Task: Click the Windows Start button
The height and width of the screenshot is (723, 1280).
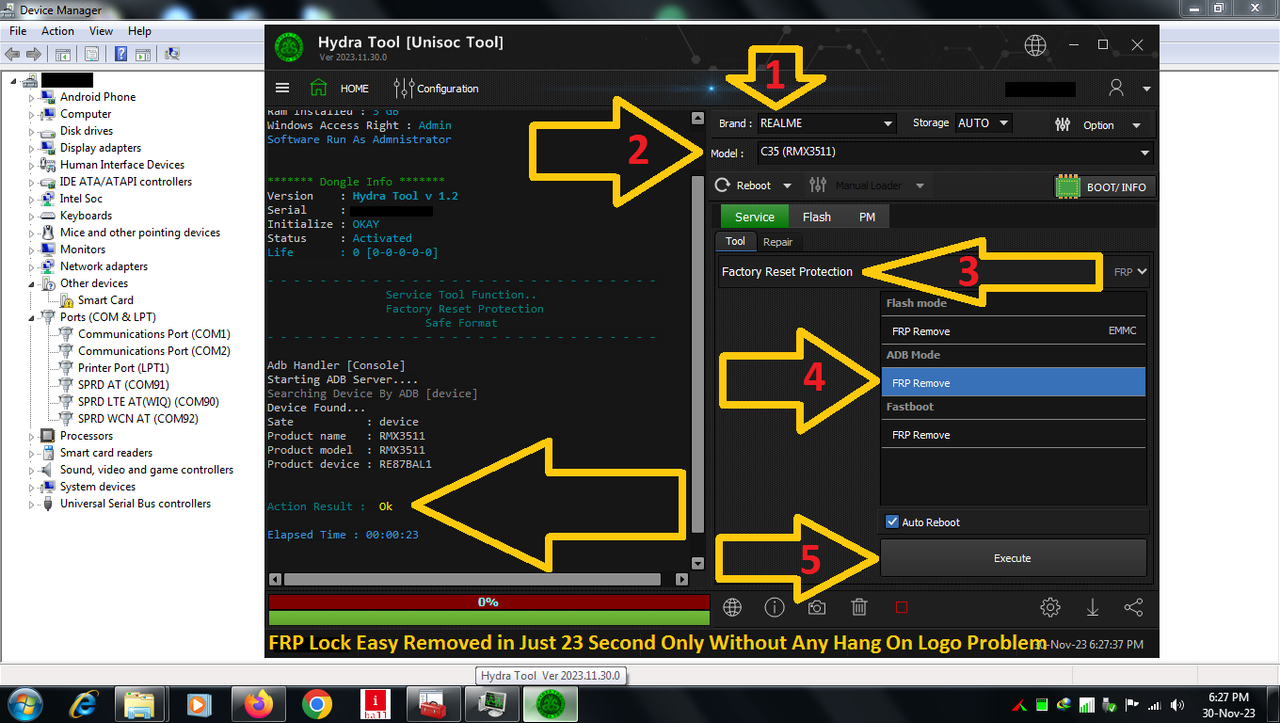Action: pos(23,704)
